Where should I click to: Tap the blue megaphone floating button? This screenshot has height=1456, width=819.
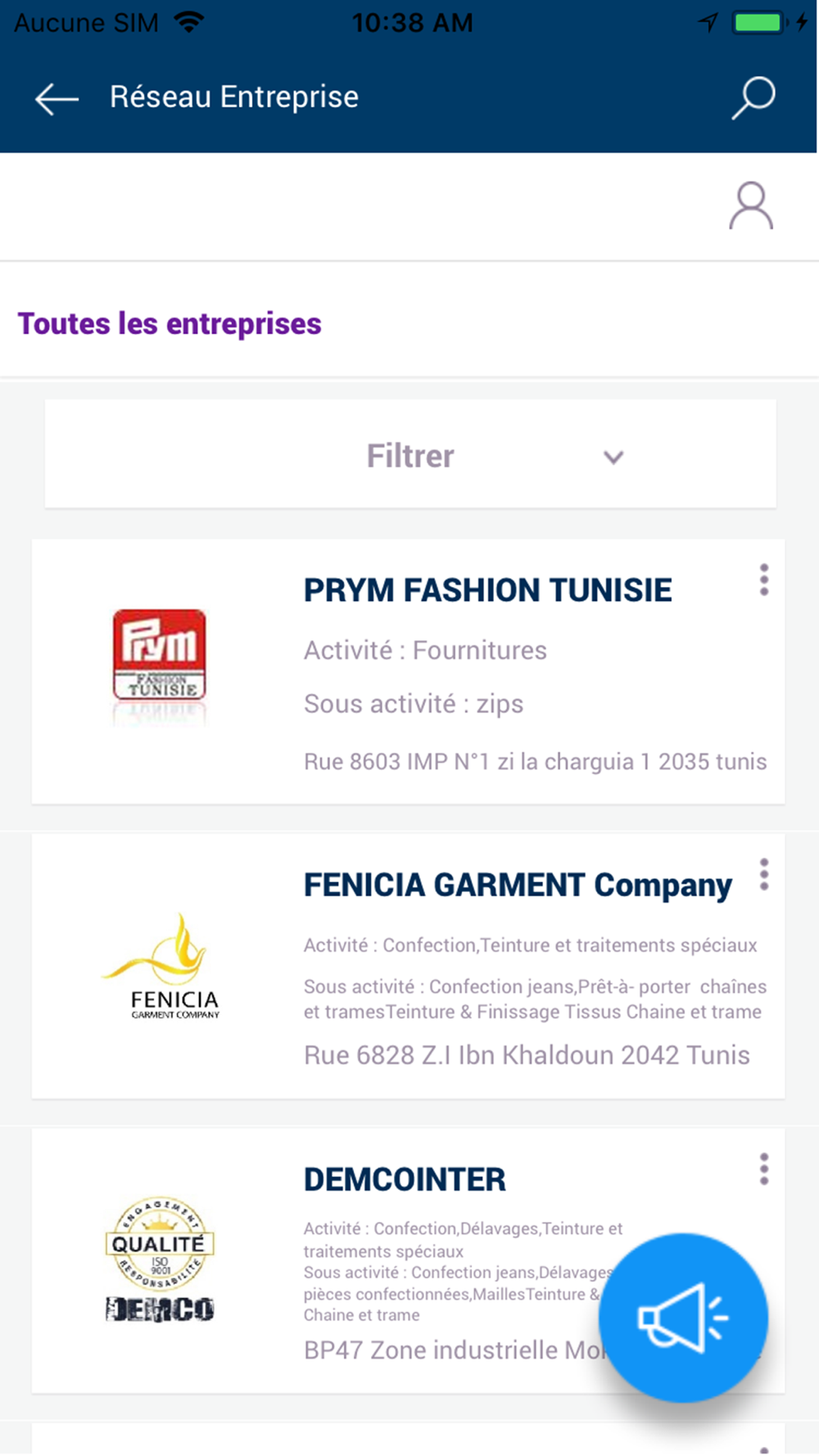click(x=683, y=1318)
